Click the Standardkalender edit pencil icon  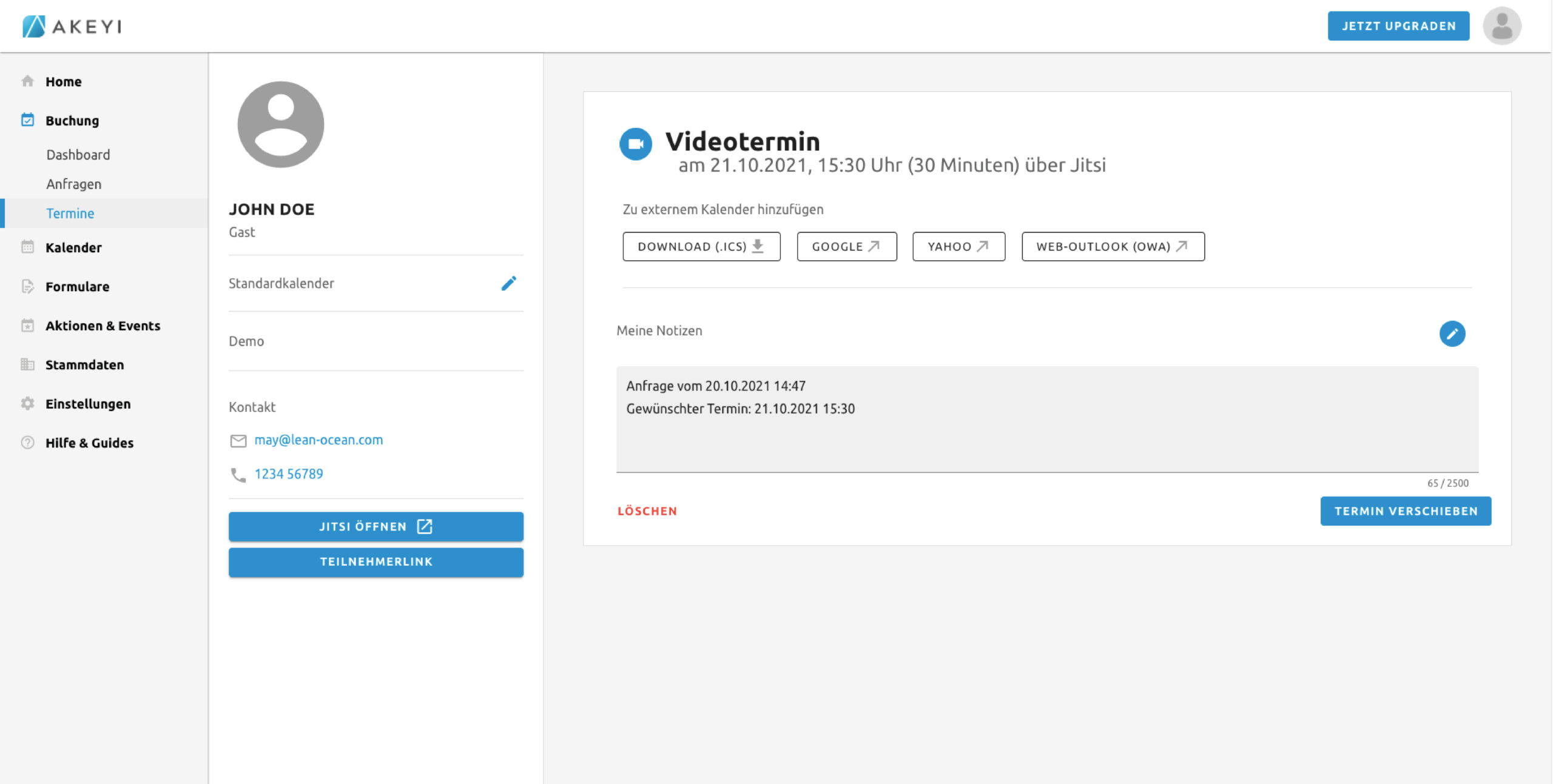pos(508,283)
